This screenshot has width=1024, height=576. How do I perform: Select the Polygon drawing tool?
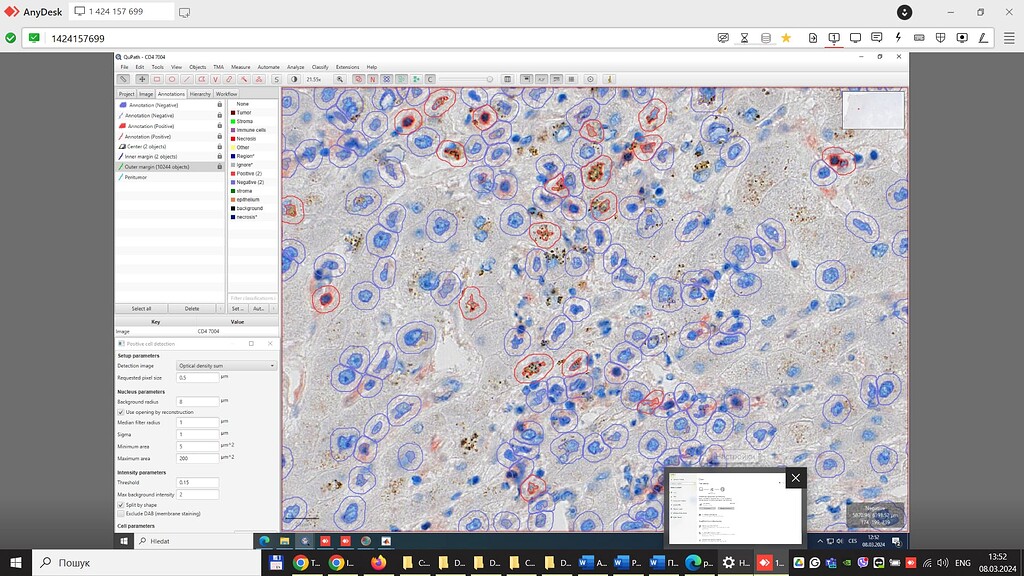[201, 78]
